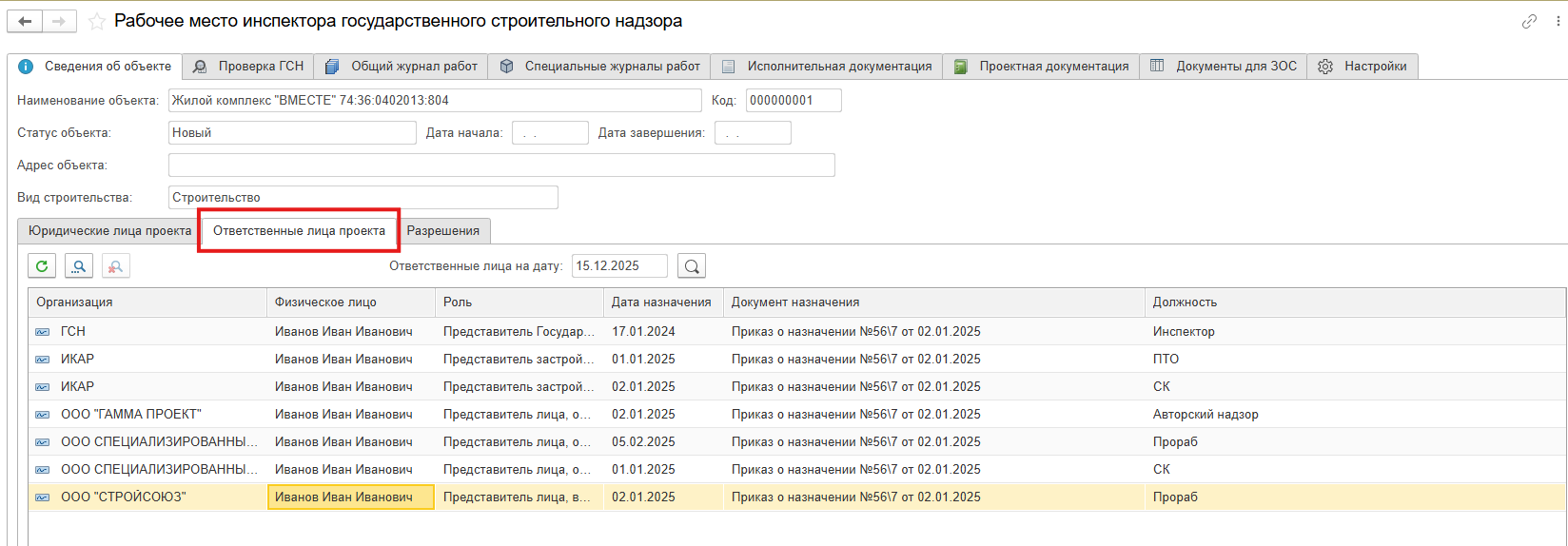
Task: Select the Юридические лица проекта subtab
Action: click(x=109, y=231)
